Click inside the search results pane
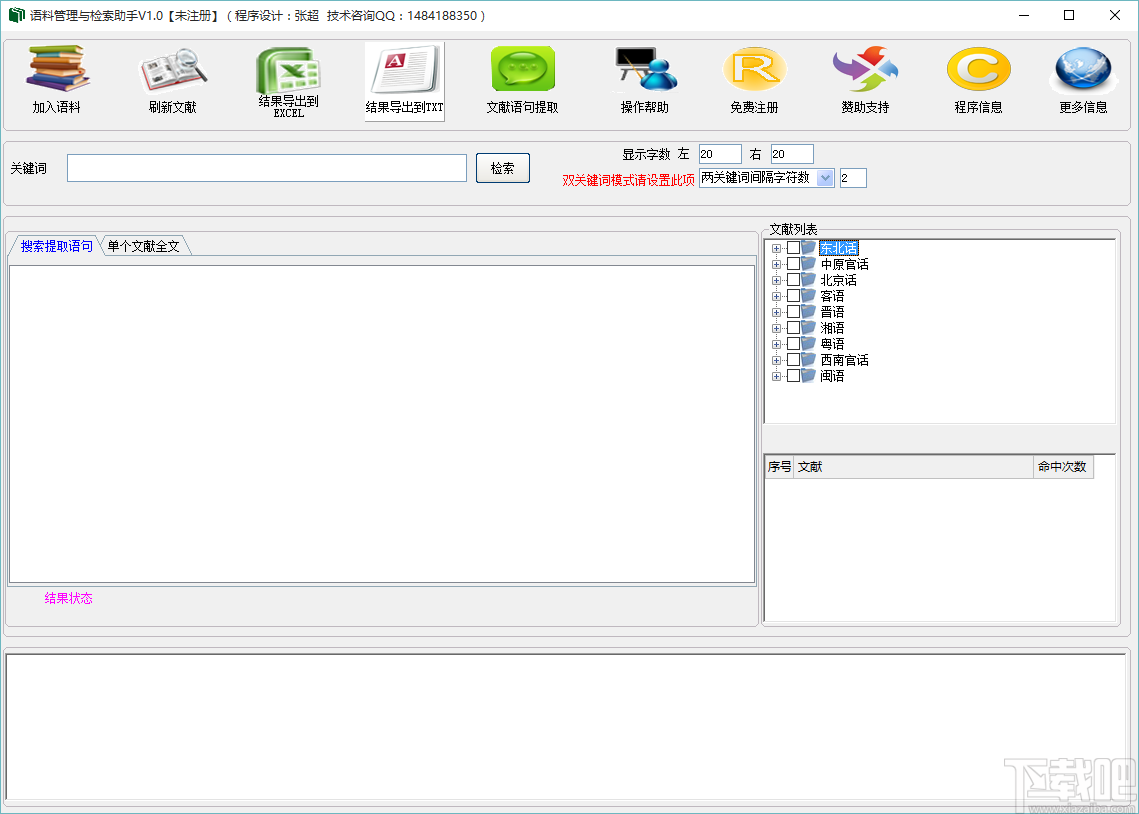1139x814 pixels. [x=382, y=424]
